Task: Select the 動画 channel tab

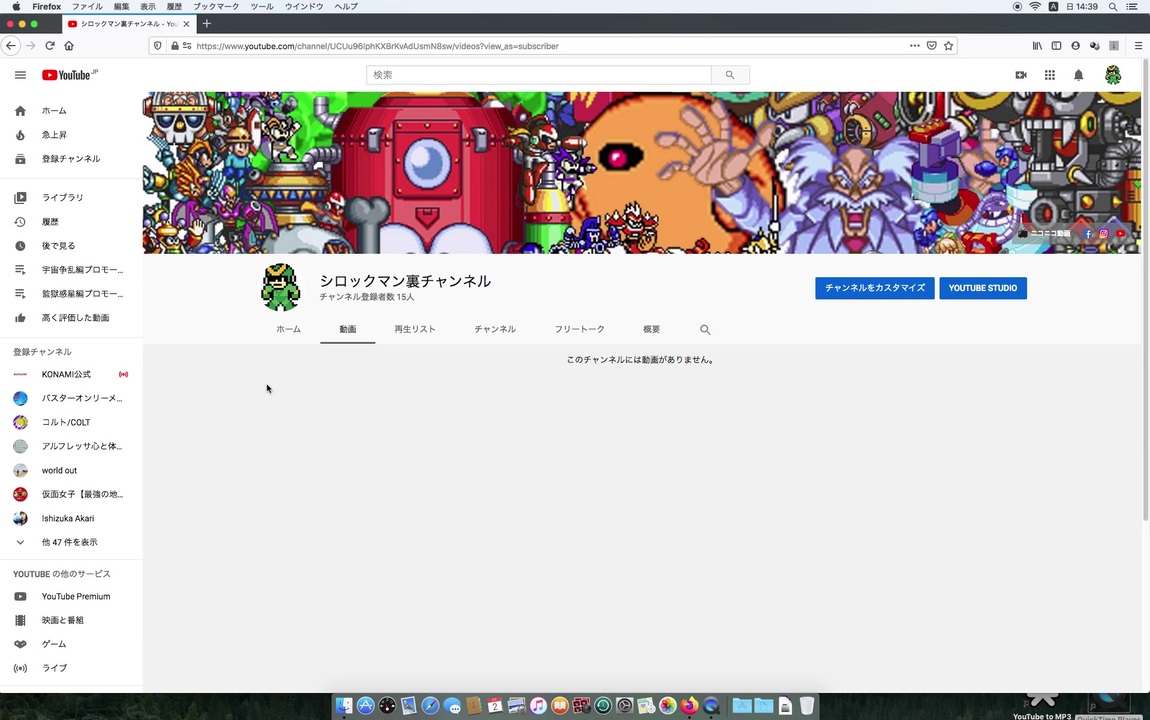Action: (x=348, y=330)
